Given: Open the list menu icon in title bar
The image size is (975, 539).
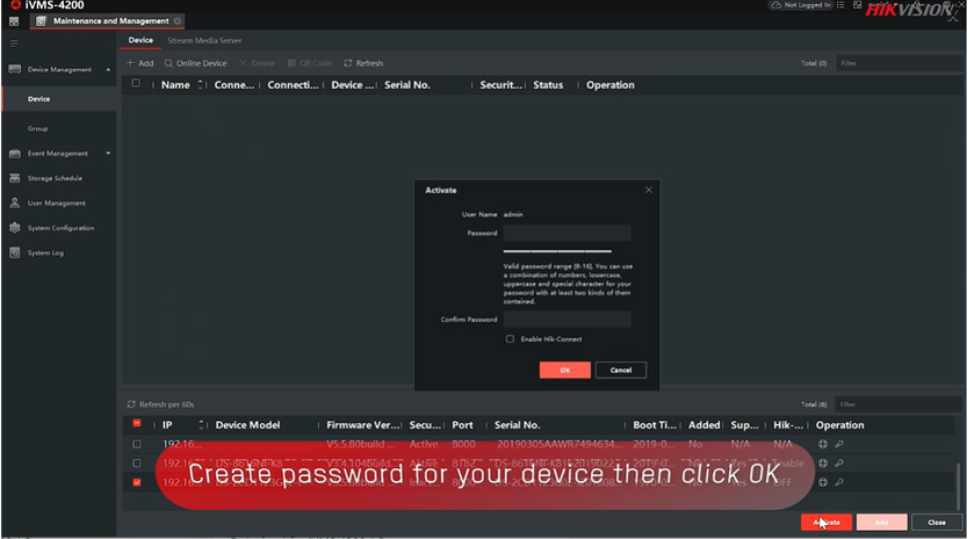Looking at the screenshot, I should point(840,5).
